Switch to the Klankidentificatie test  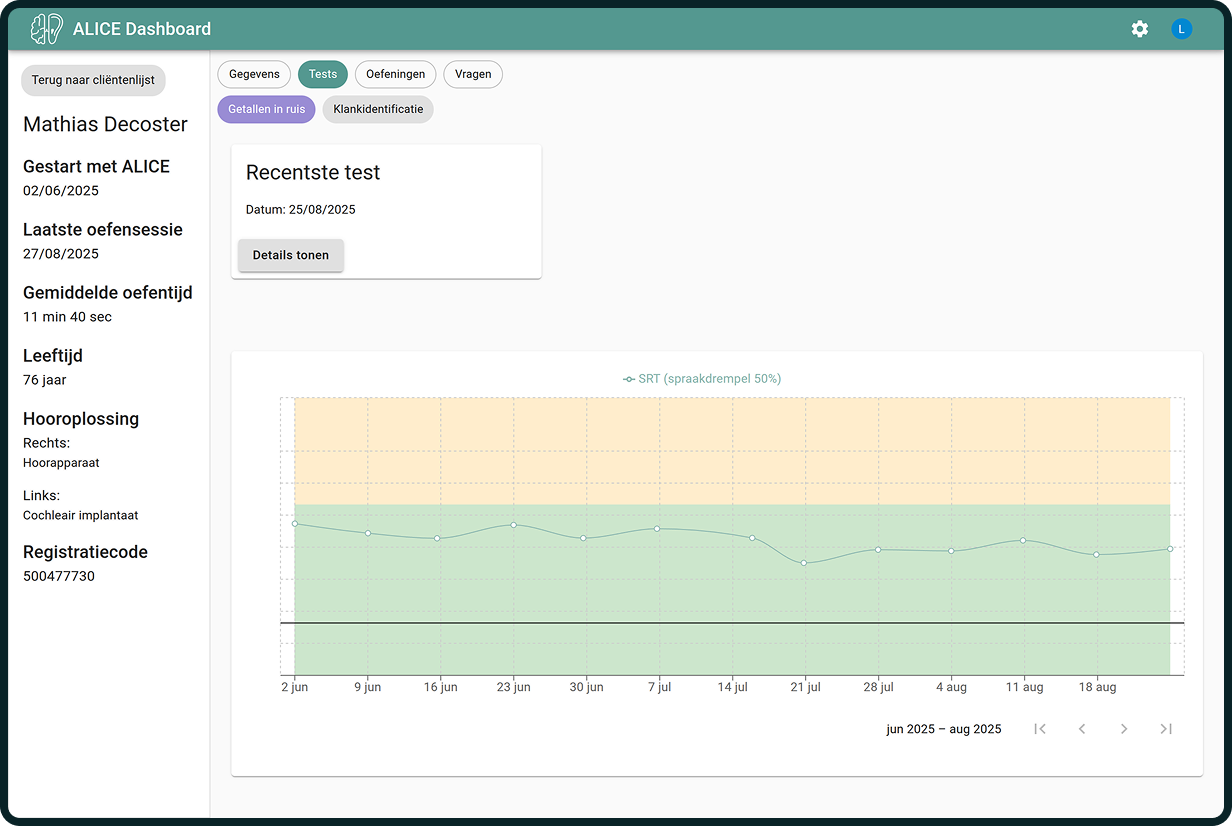coord(378,109)
